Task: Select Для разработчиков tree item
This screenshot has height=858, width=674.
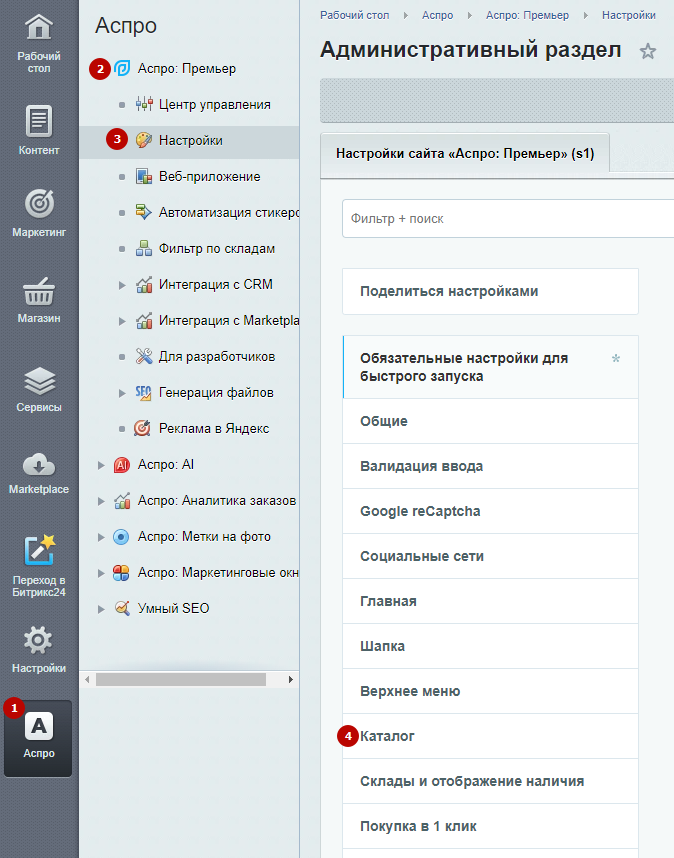Action: point(217,357)
